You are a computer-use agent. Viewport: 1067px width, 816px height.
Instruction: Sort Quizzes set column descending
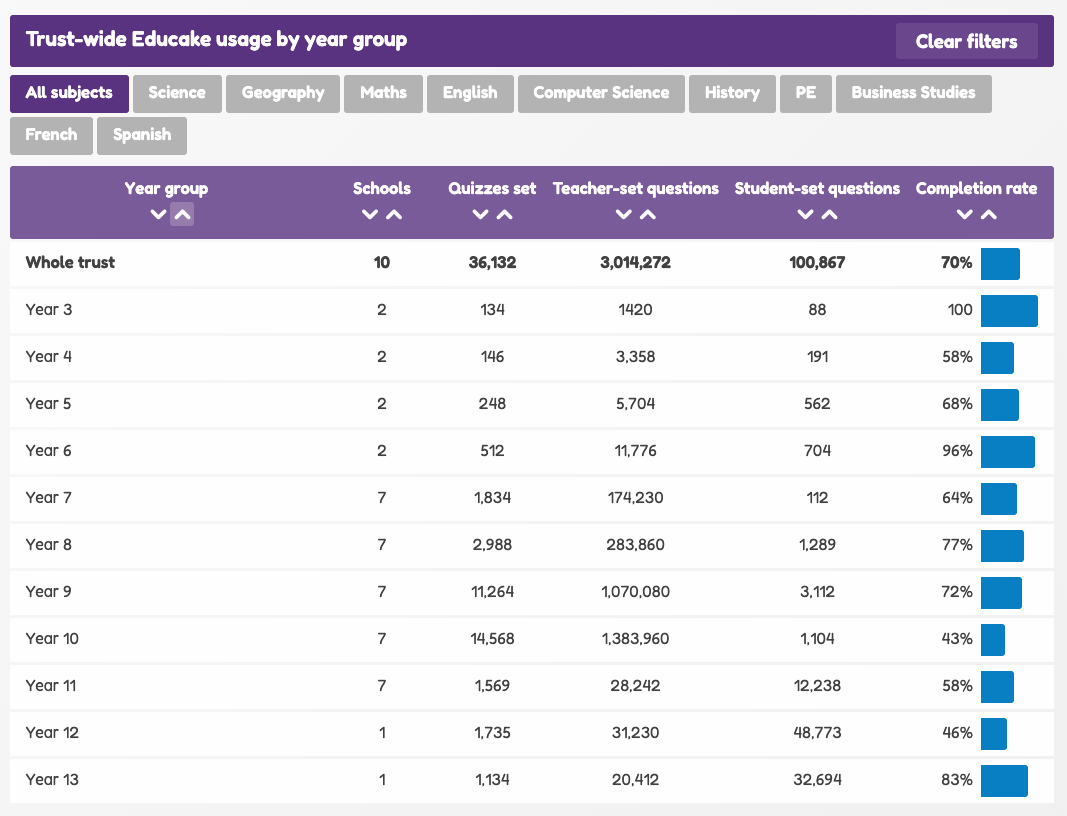480,214
